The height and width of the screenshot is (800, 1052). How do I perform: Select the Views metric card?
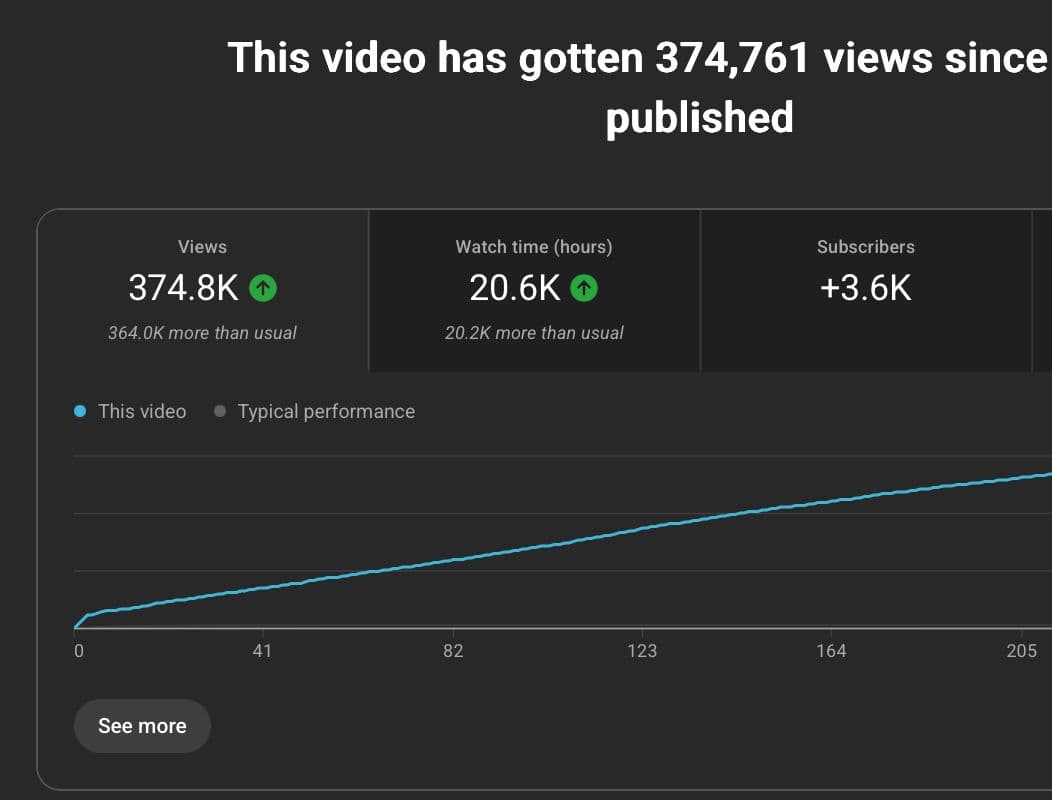(x=202, y=290)
